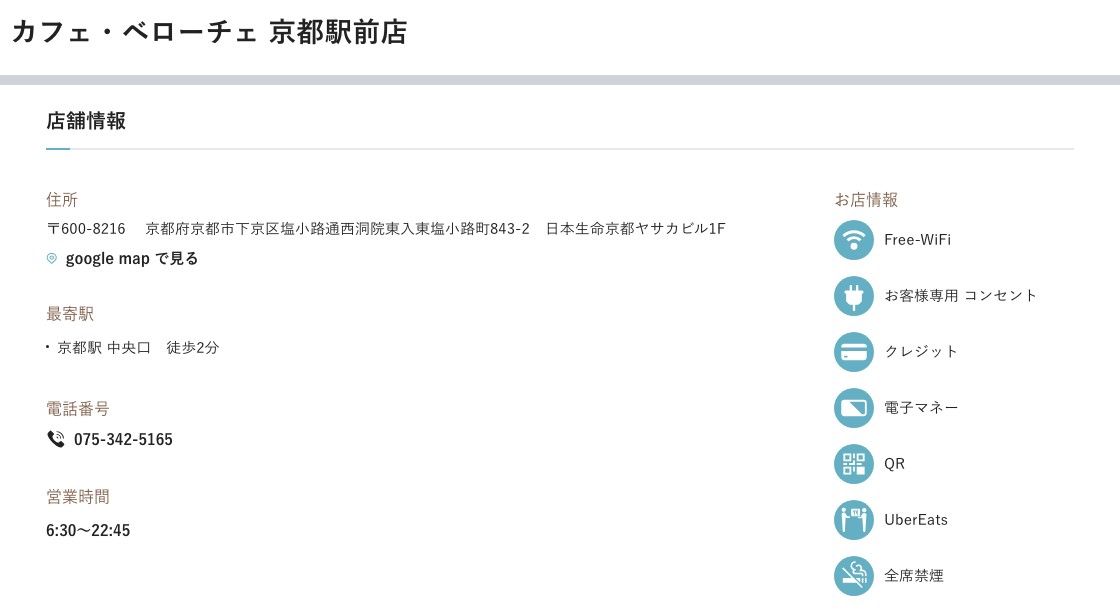Click the 営業時間 heading
1120x615 pixels.
coord(78,496)
